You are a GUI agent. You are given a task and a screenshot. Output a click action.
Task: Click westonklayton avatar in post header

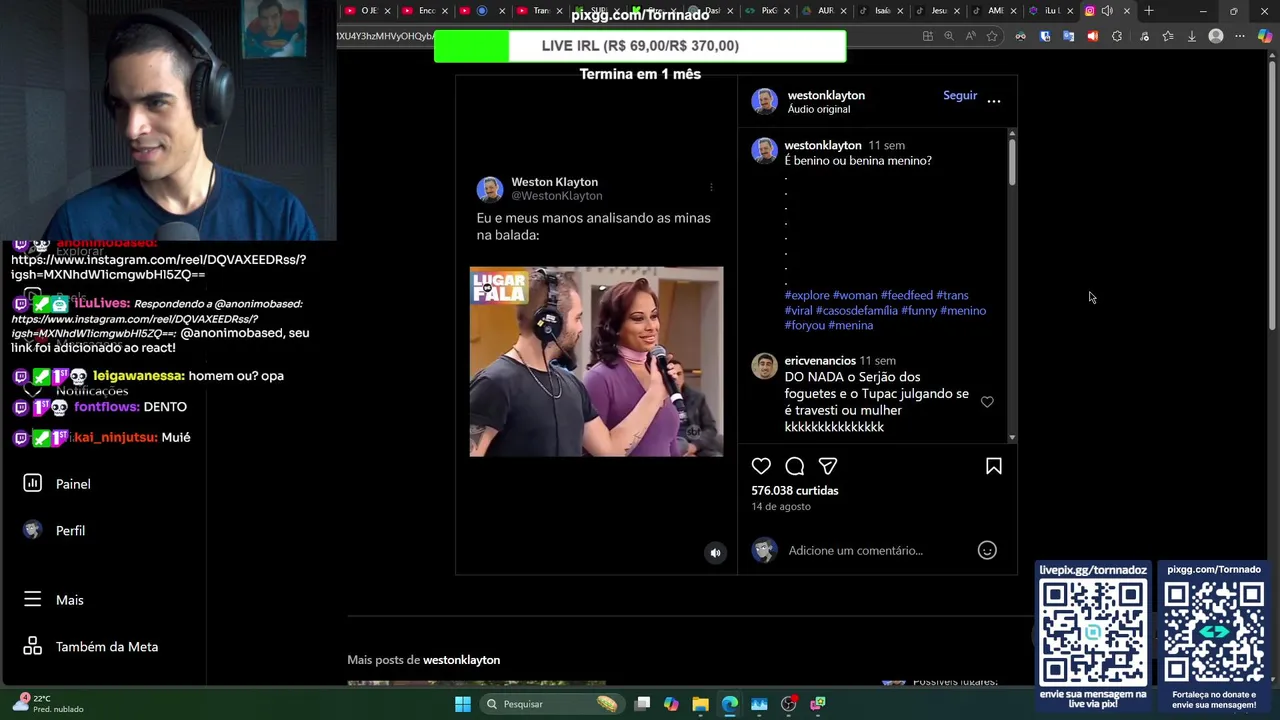click(x=765, y=101)
